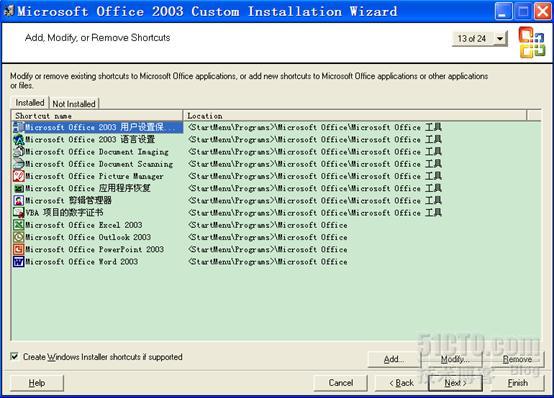Click the Office 应用程序恢复 shortcut icon

[x=18, y=188]
